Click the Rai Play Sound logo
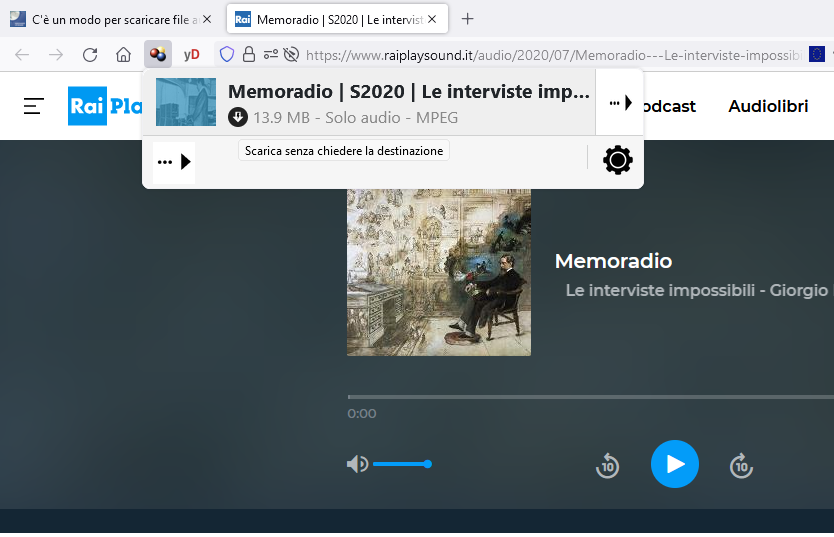 (105, 106)
